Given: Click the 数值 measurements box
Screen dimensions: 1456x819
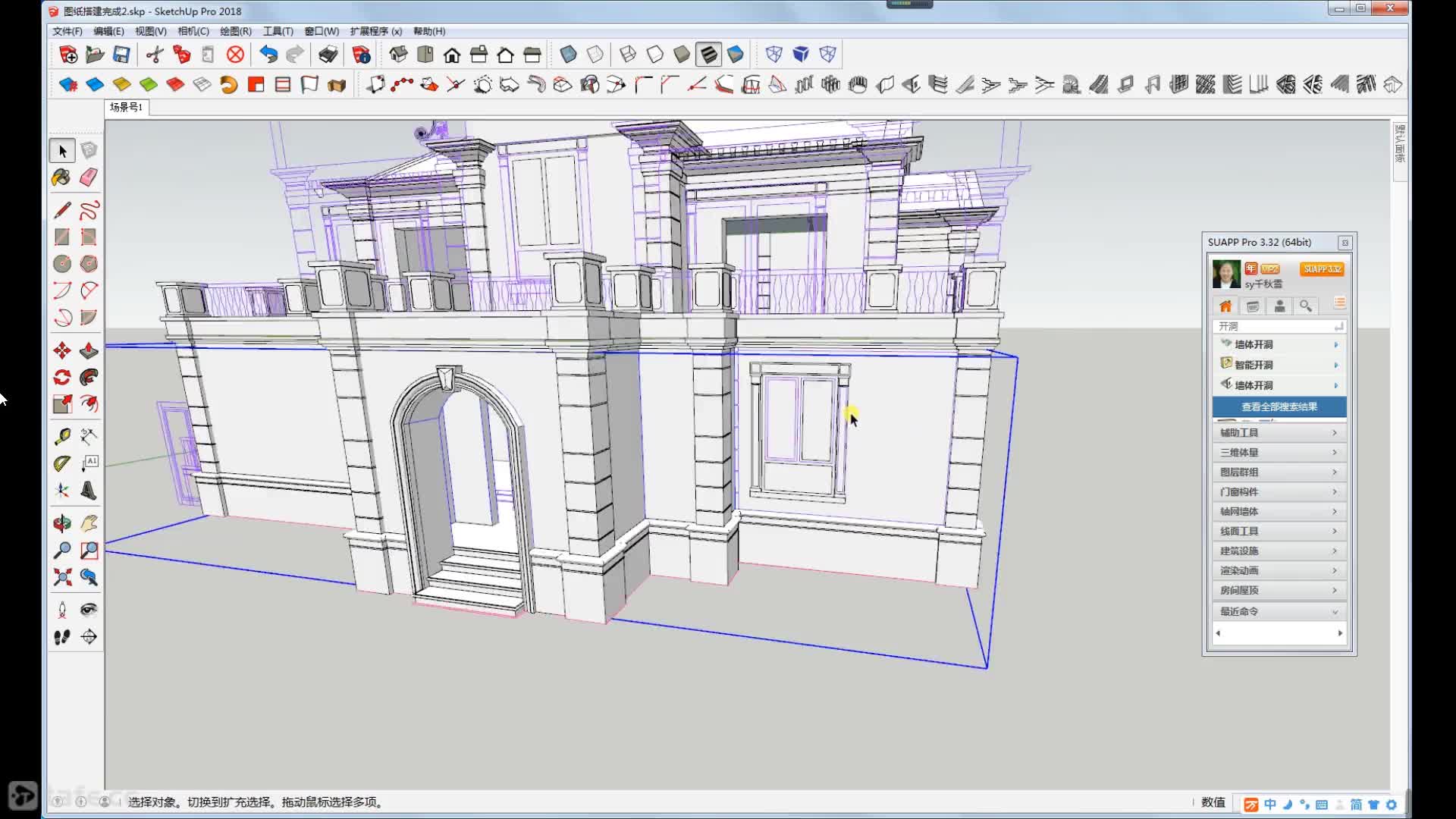Looking at the screenshot, I should pos(1213,802).
